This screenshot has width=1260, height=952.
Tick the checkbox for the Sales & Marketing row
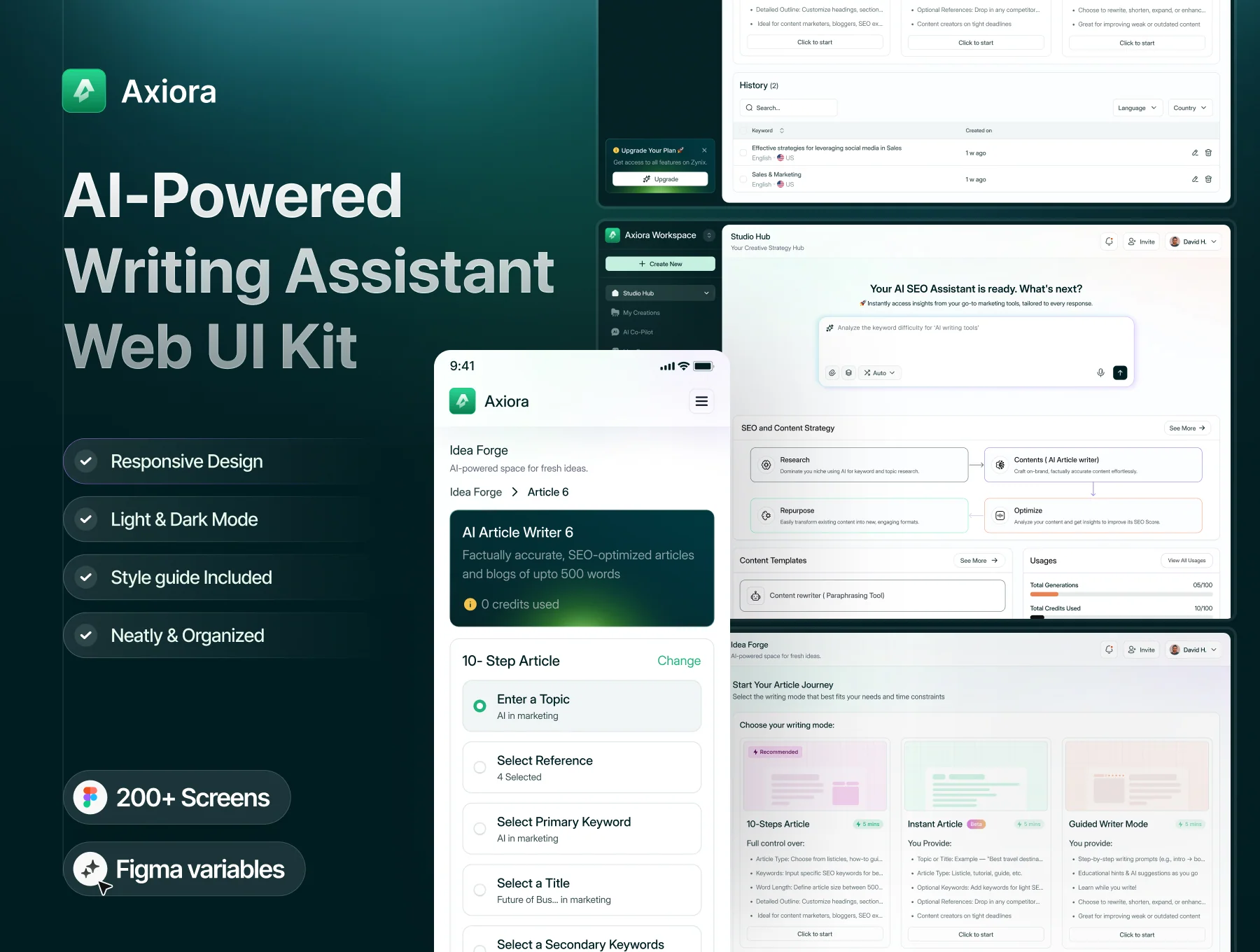(743, 179)
